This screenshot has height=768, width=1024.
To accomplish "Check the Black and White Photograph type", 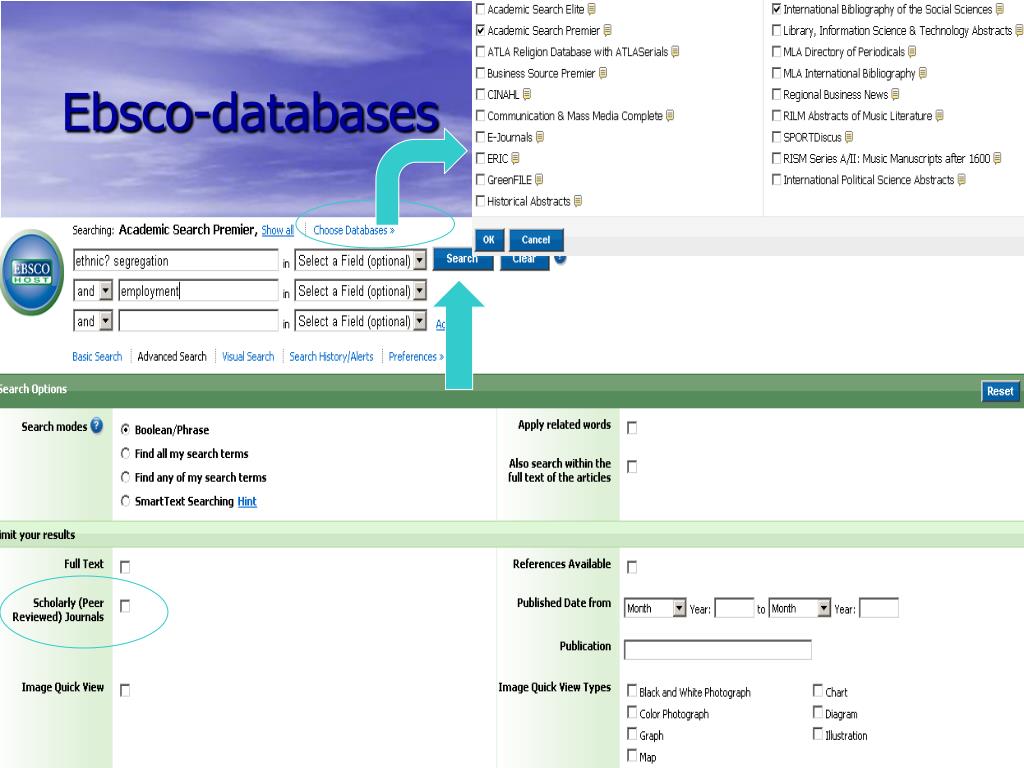I will (x=632, y=690).
